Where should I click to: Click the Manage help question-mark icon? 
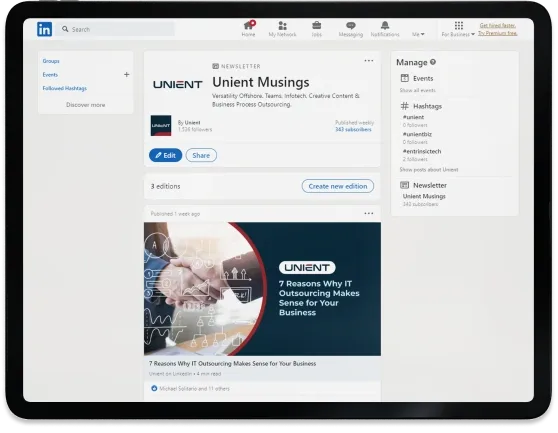click(x=433, y=62)
